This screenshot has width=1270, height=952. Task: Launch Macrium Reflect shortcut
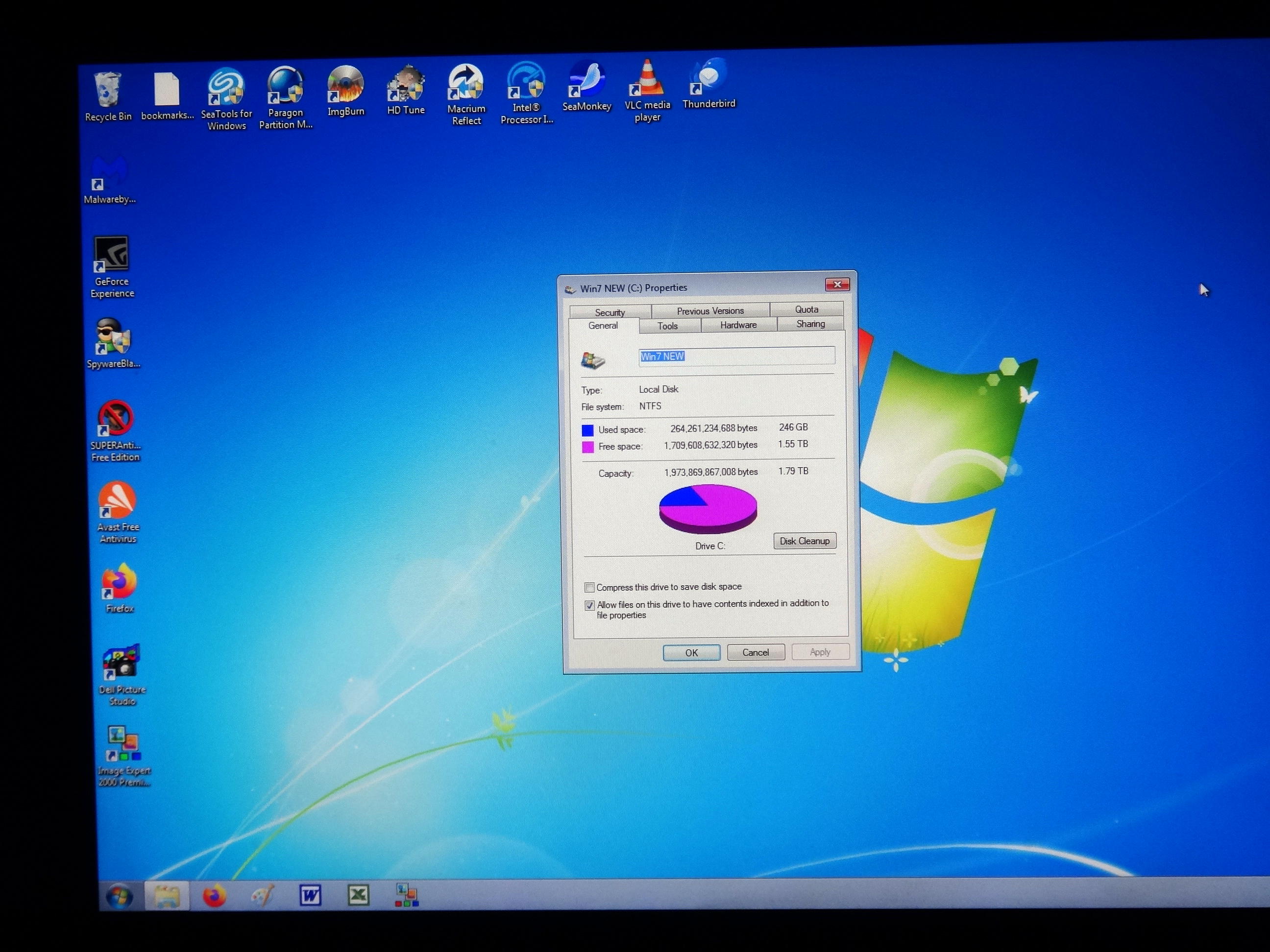466,95
